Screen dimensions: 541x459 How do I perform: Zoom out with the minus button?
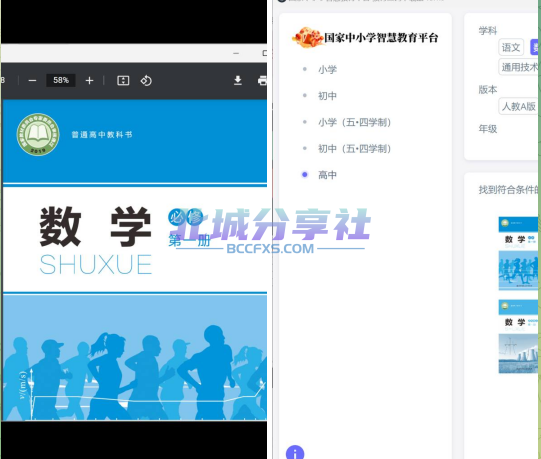[x=32, y=81]
